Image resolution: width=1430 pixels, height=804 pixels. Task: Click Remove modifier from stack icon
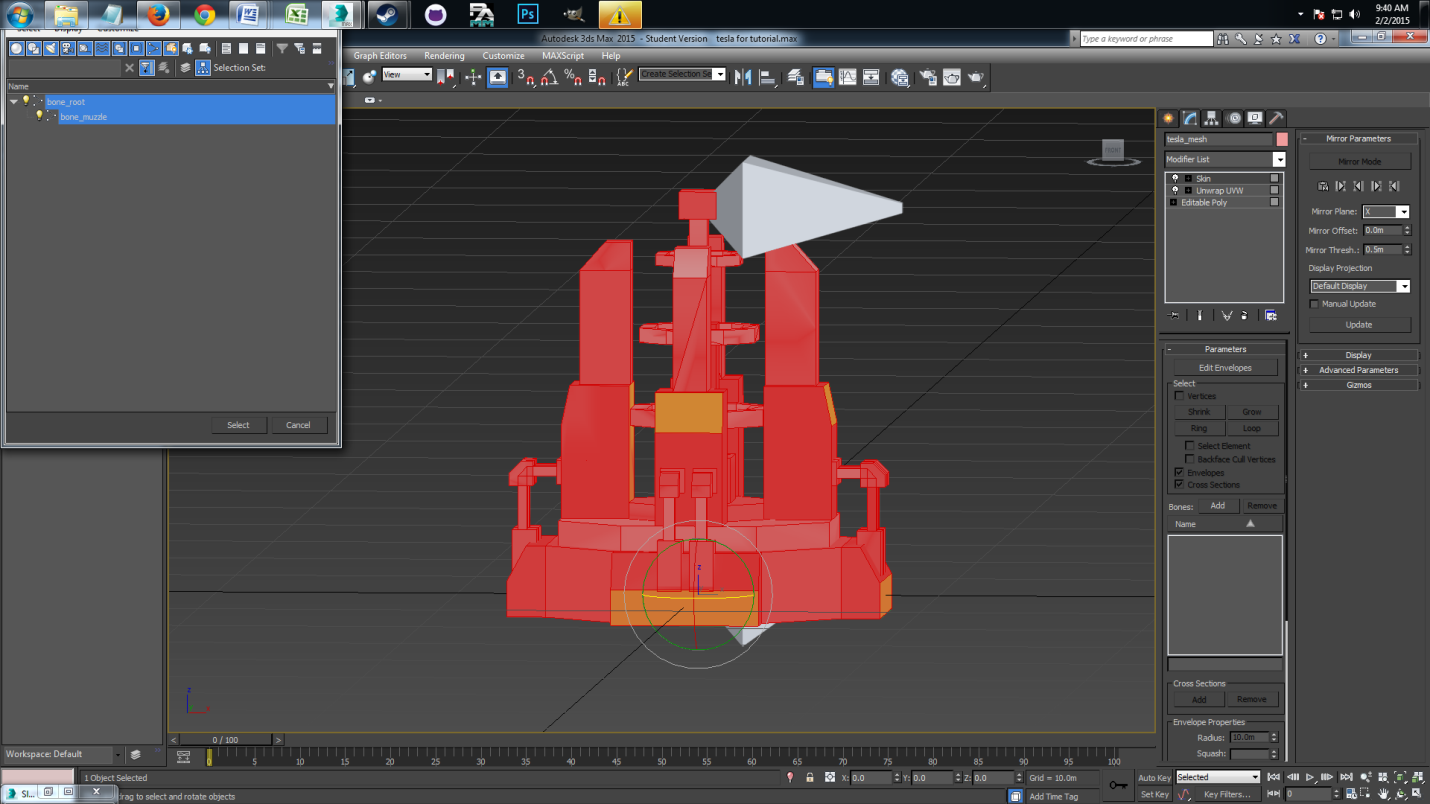pos(1245,315)
